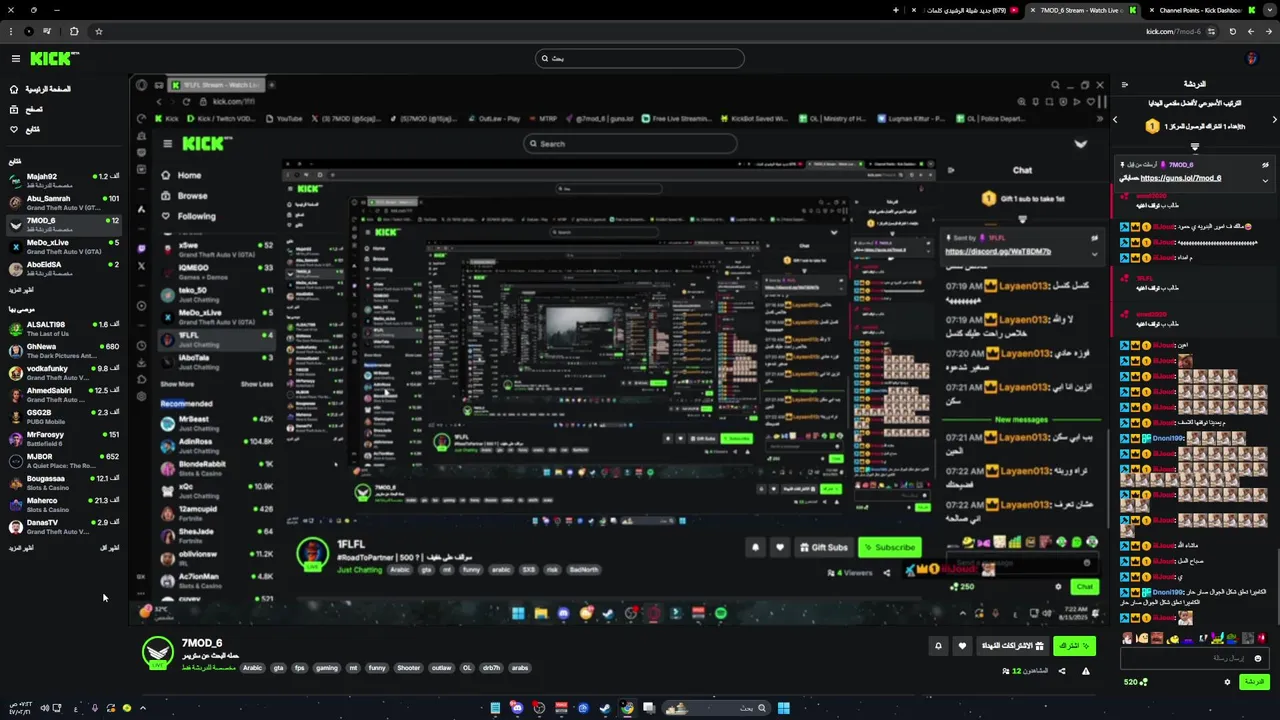Toggle notifications bell for channel

[x=938, y=646]
